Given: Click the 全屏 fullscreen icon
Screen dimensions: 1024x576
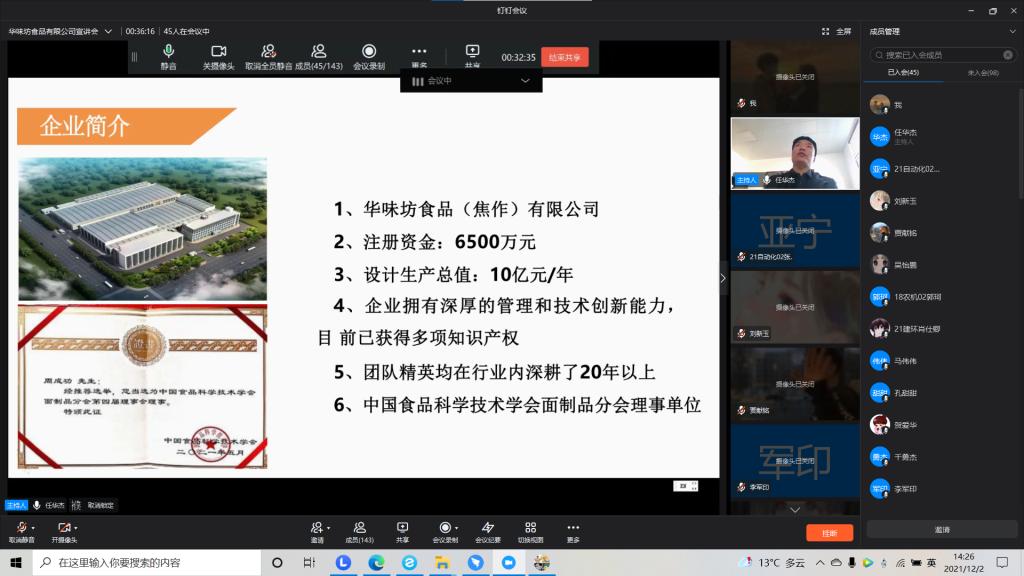Looking at the screenshot, I should click(x=837, y=31).
